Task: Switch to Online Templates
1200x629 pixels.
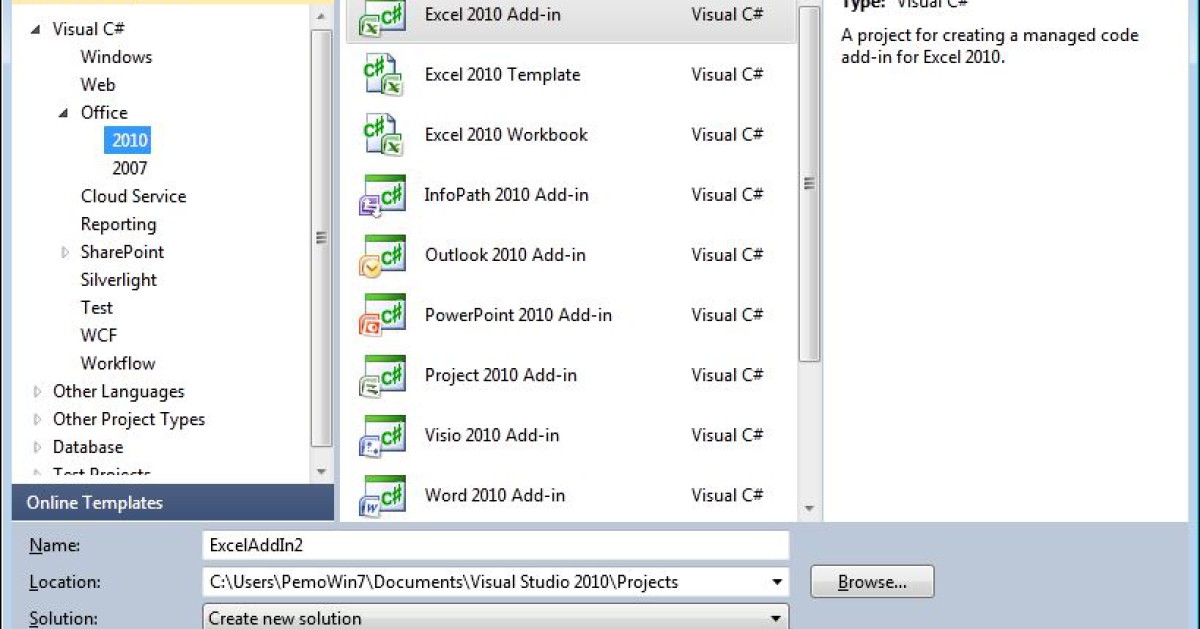Action: [93, 502]
